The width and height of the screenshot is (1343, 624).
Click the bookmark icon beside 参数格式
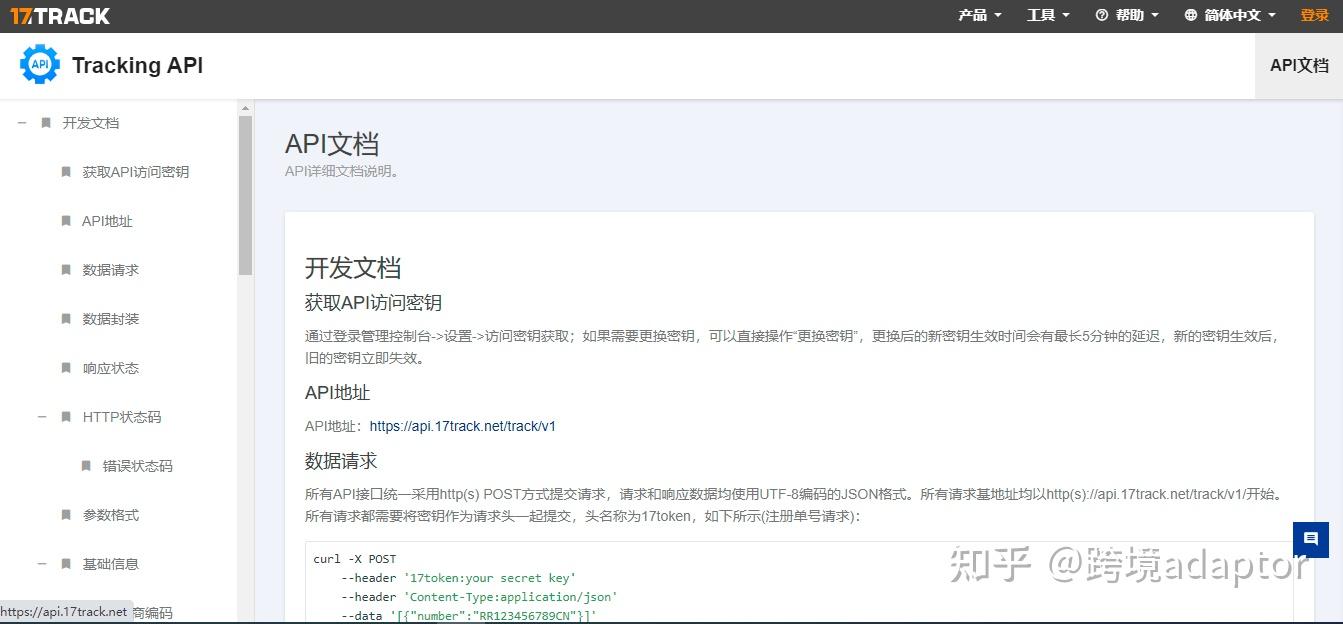click(x=64, y=514)
